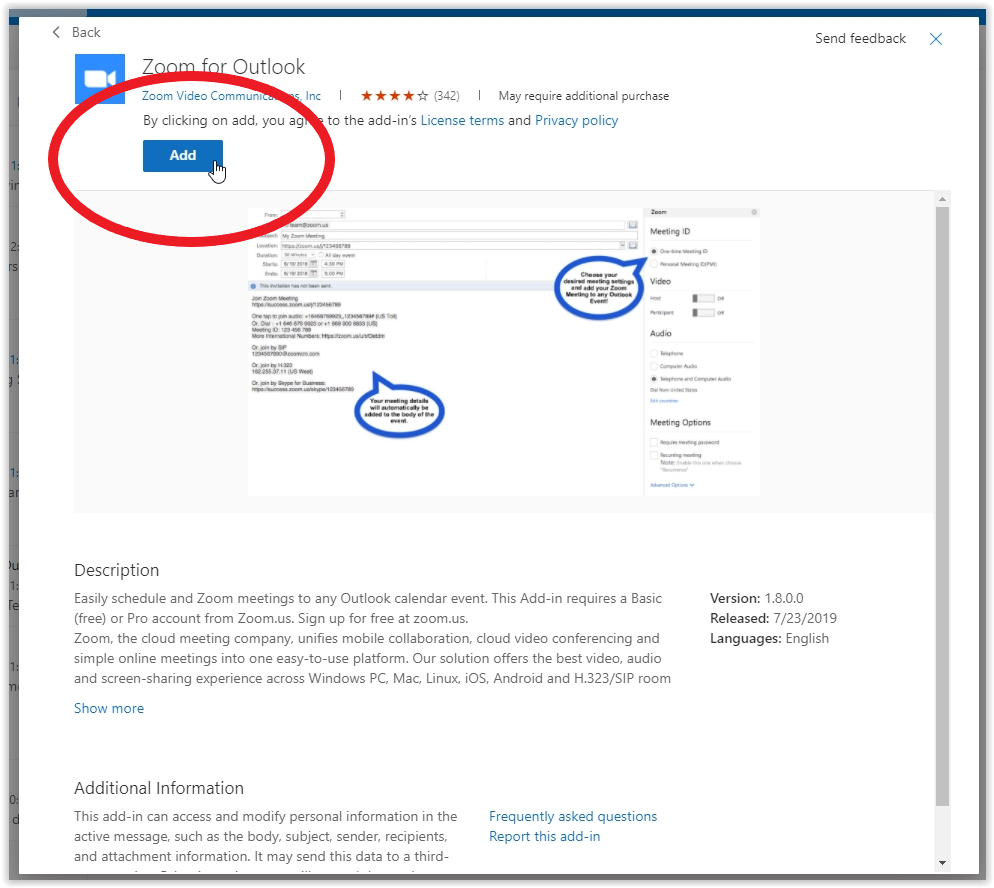Viewport: 994px width, 888px height.
Task: Click Send feedback
Action: pos(860,39)
